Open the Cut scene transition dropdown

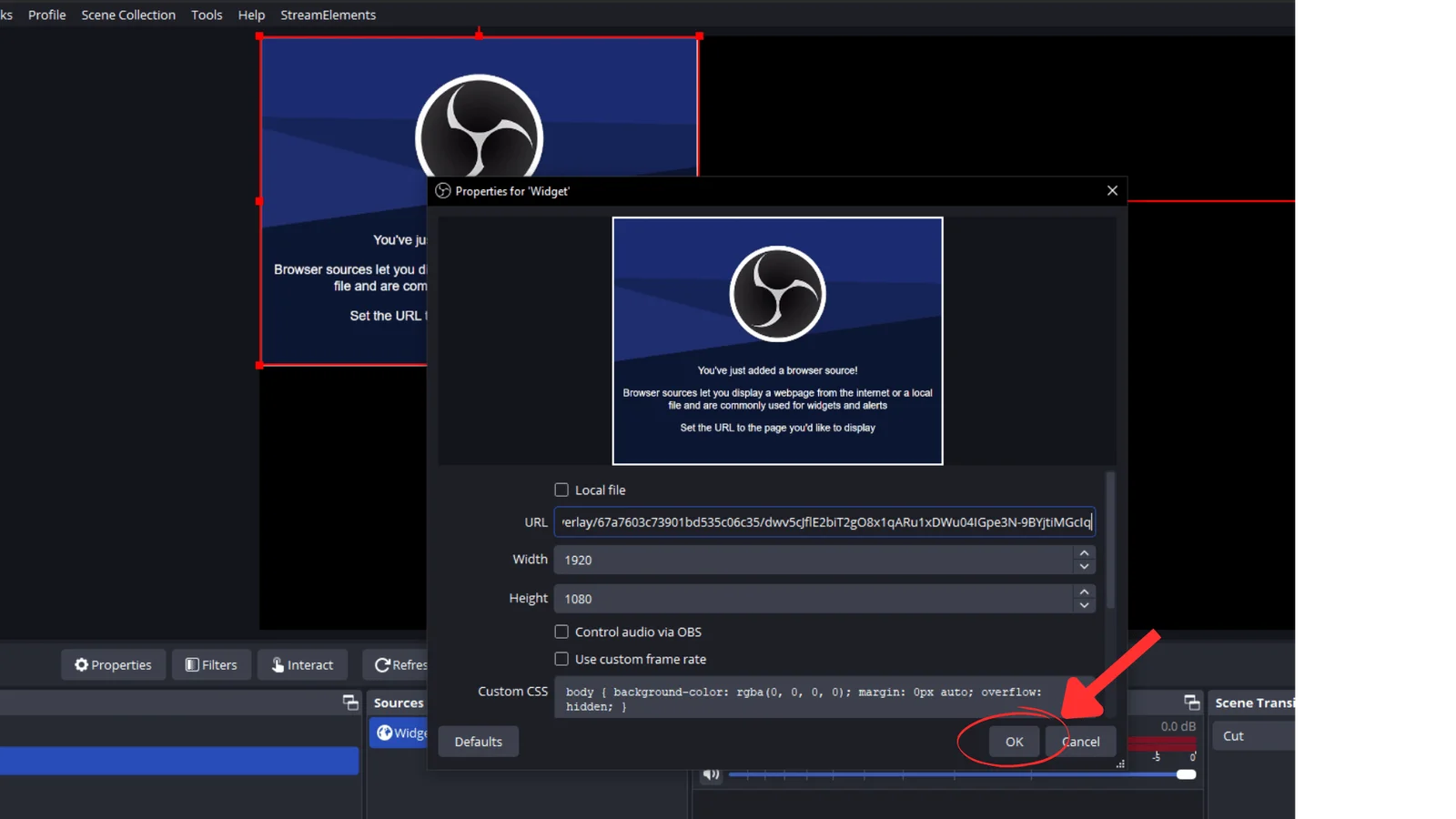tap(1256, 736)
